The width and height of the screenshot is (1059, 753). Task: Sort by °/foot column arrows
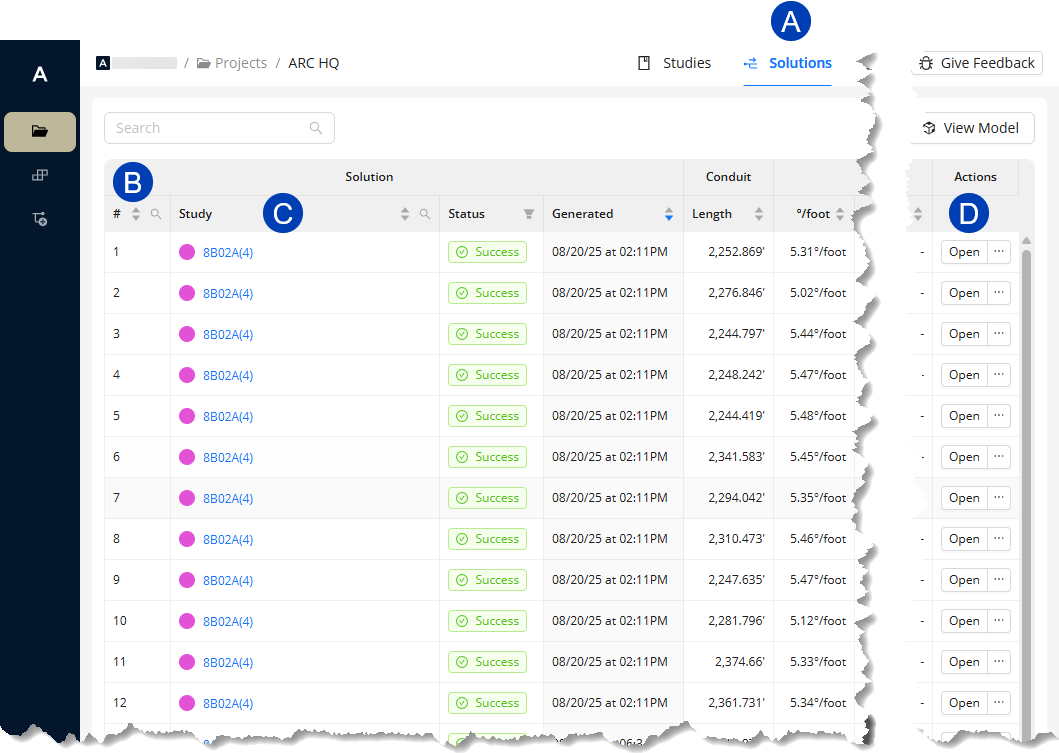[x=840, y=214]
